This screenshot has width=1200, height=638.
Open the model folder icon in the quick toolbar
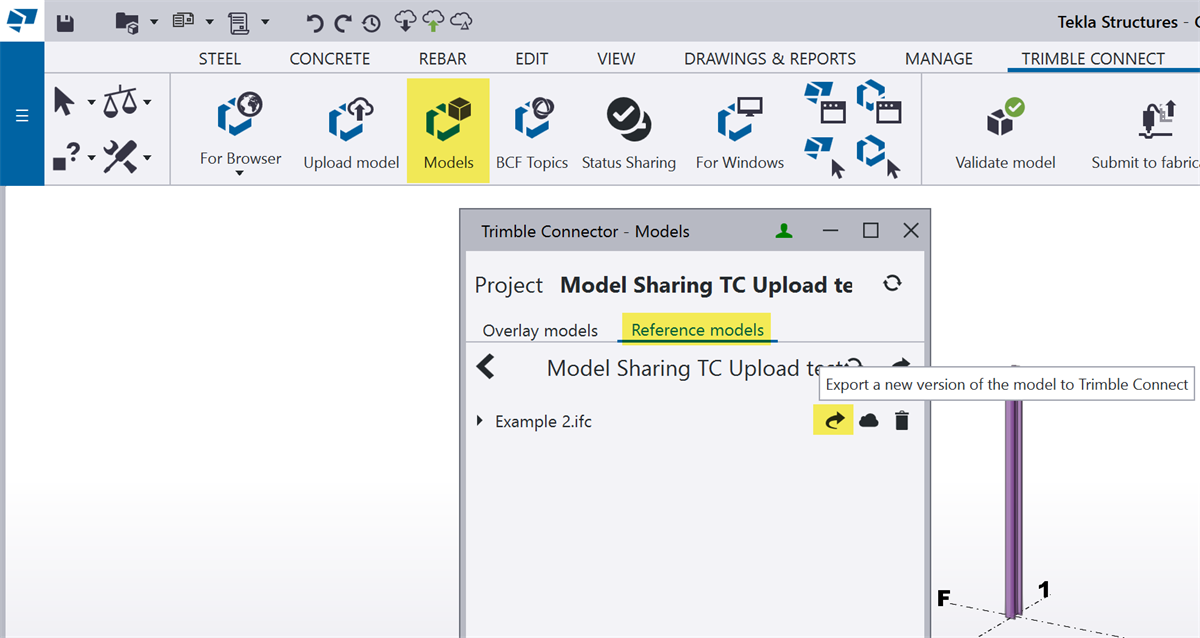pos(127,21)
